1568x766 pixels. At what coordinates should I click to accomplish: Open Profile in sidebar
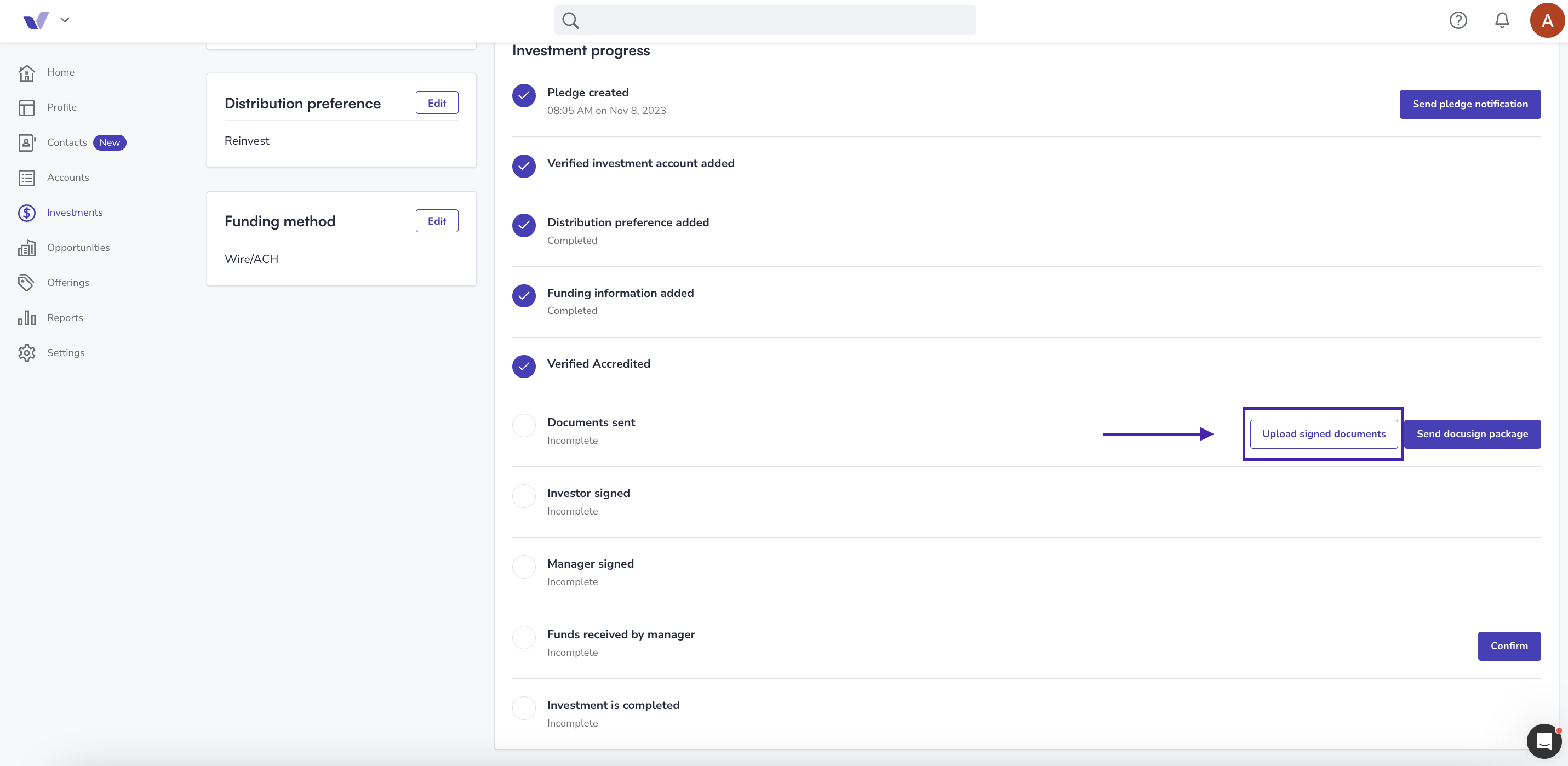tap(61, 107)
